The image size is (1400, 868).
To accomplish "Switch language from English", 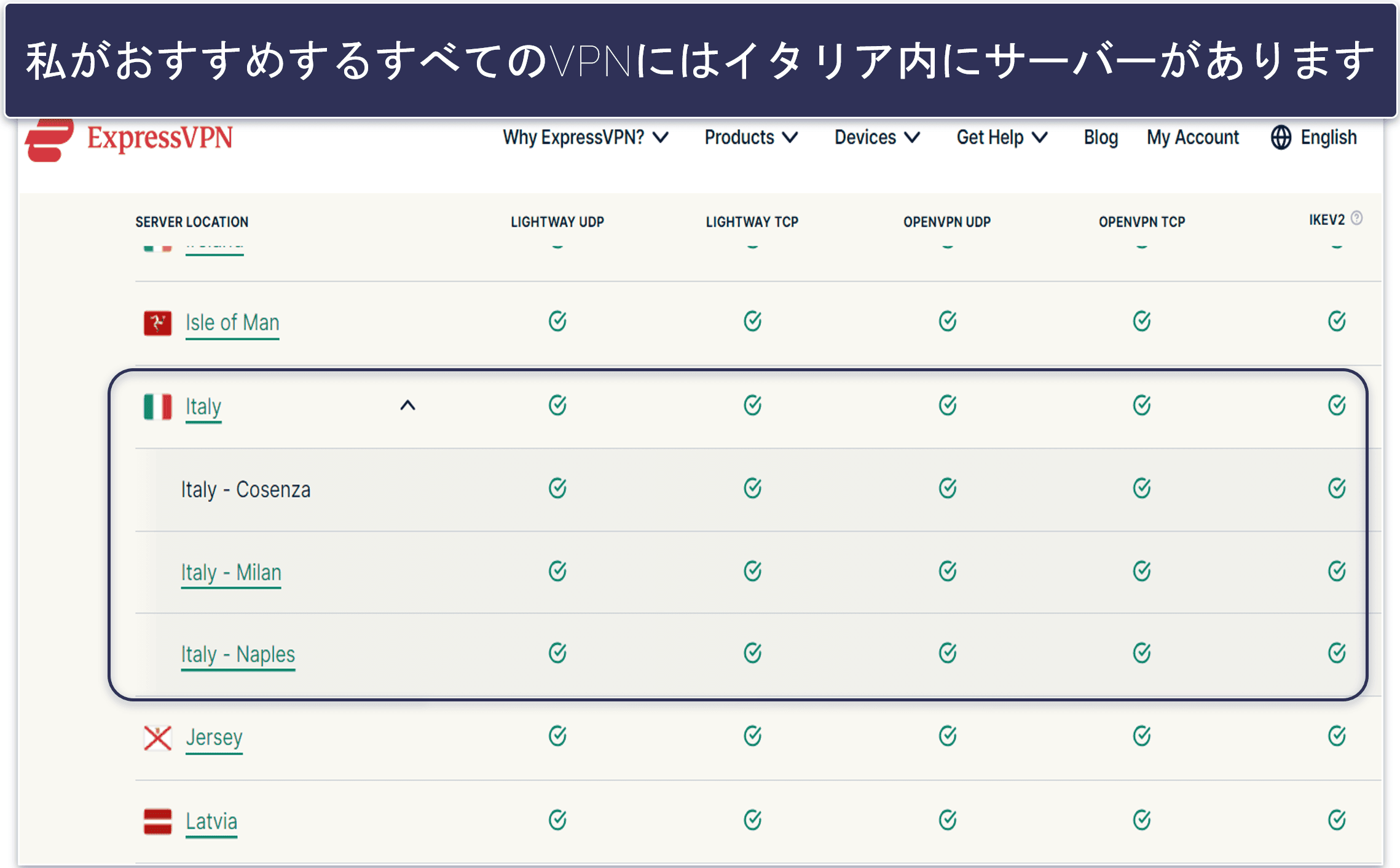I will [x=1329, y=138].
